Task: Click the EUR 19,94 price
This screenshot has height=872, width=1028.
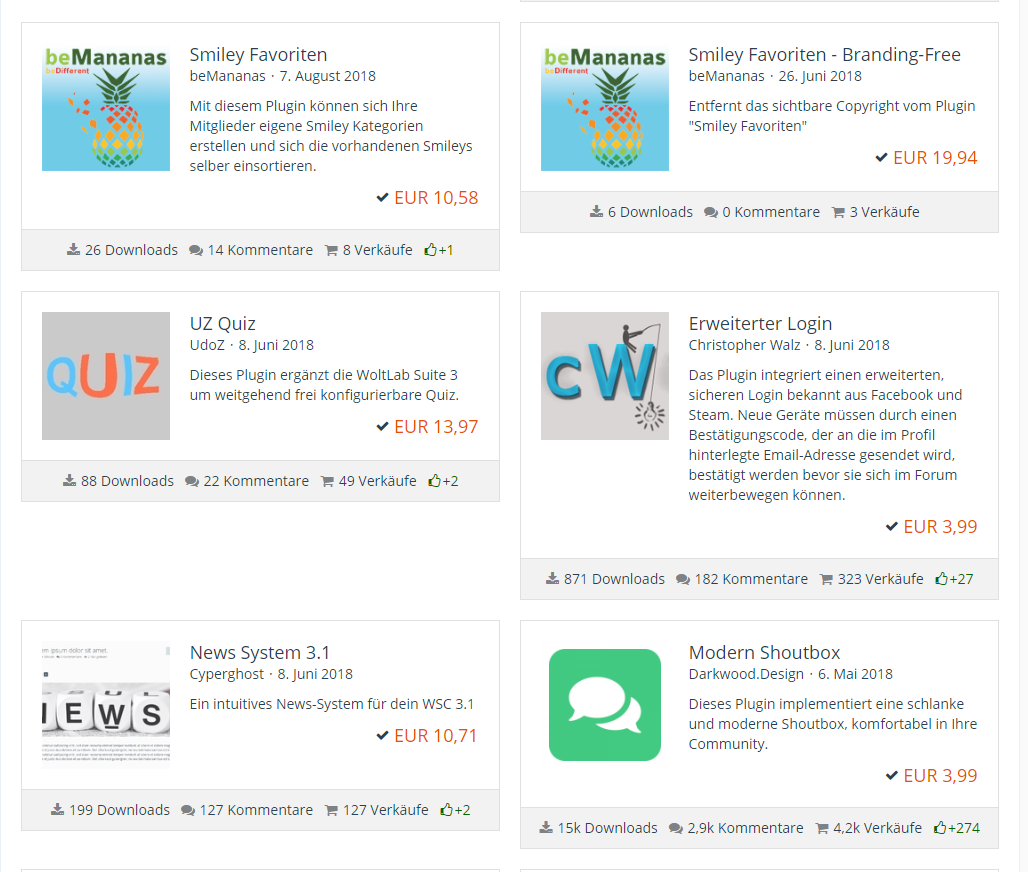Action: (935, 158)
